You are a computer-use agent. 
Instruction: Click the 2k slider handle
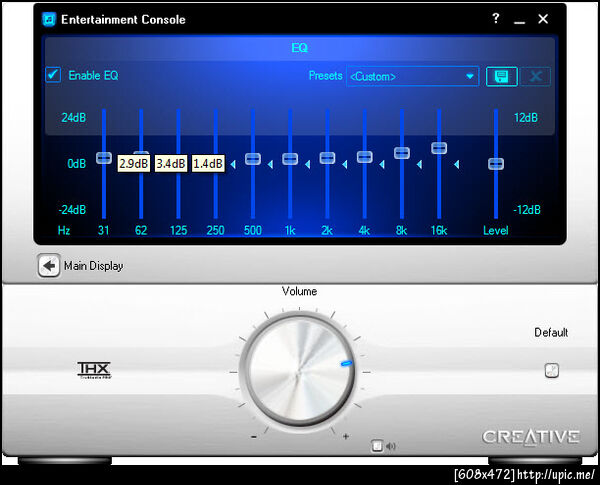[x=327, y=158]
